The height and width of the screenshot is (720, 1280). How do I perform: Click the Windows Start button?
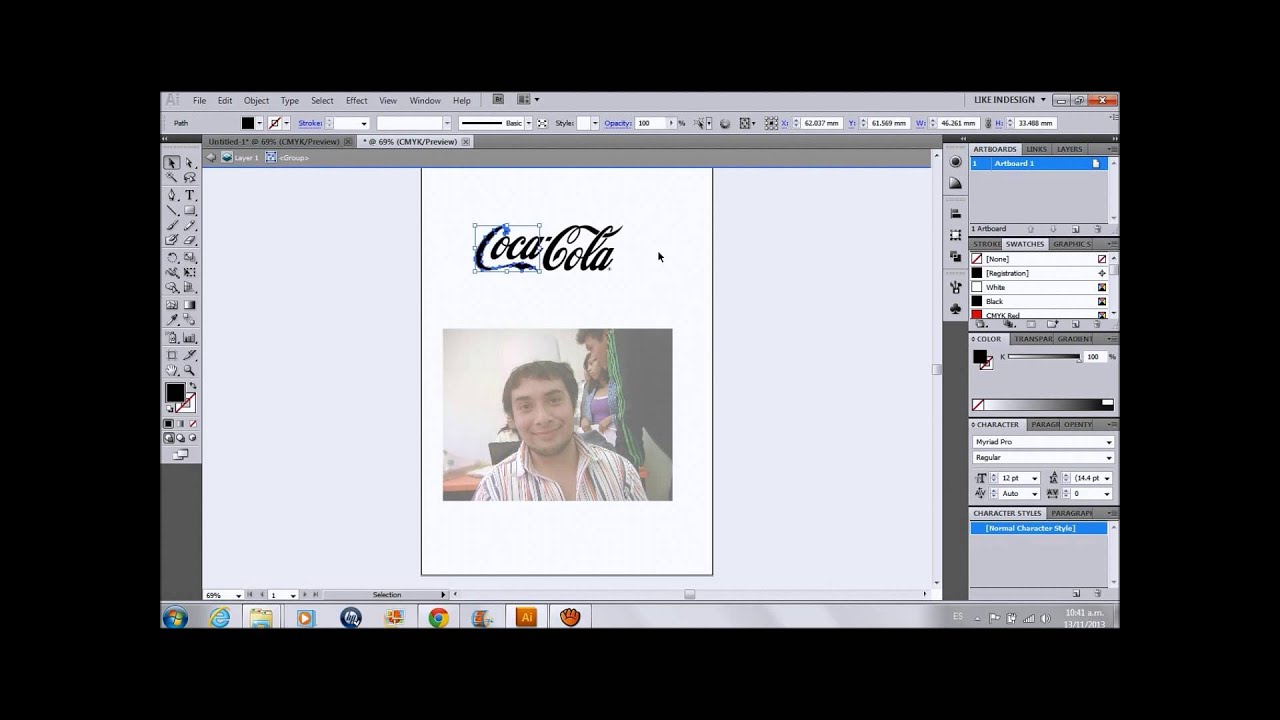pyautogui.click(x=175, y=618)
